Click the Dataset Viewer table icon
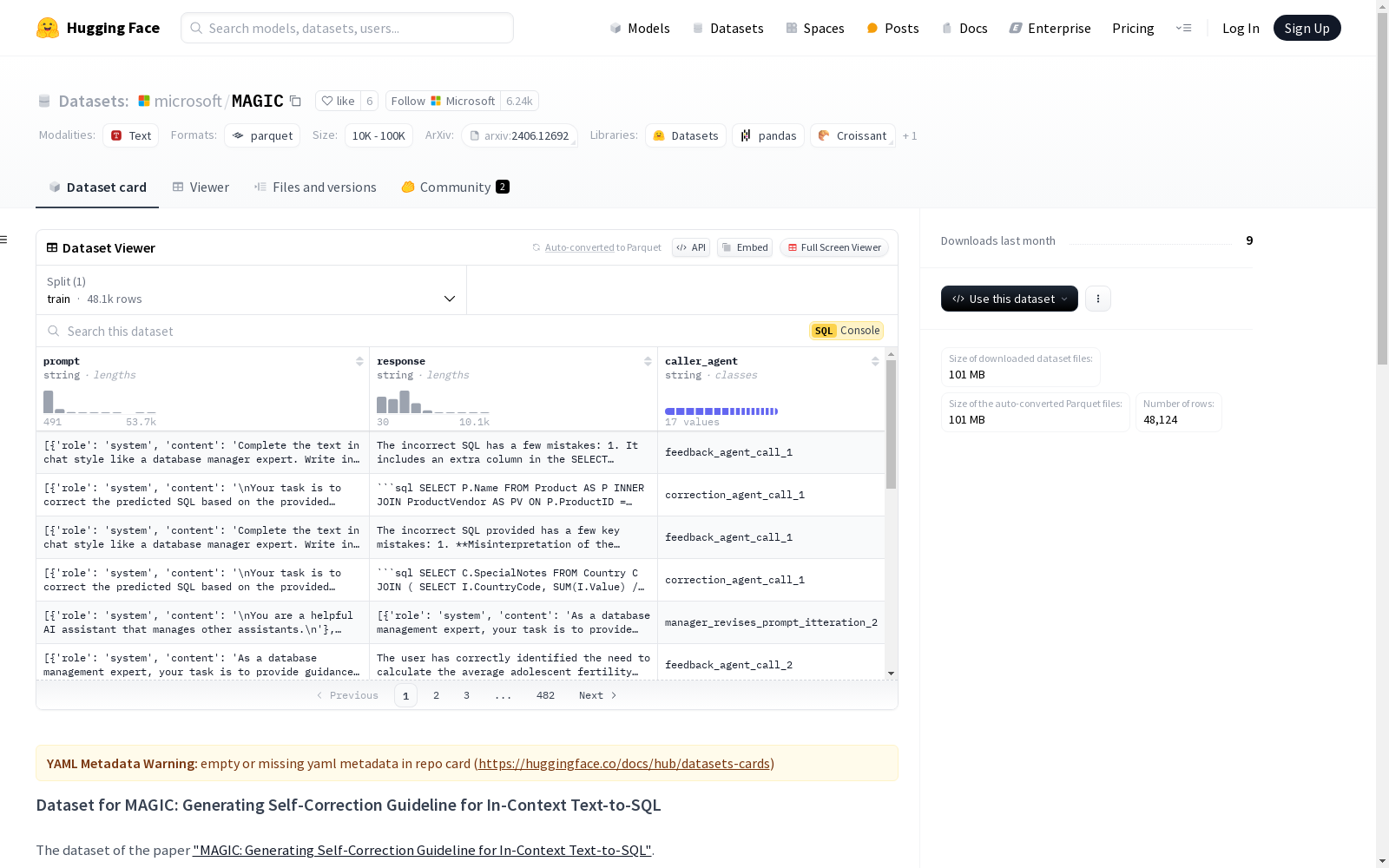The height and width of the screenshot is (868, 1389). [52, 247]
